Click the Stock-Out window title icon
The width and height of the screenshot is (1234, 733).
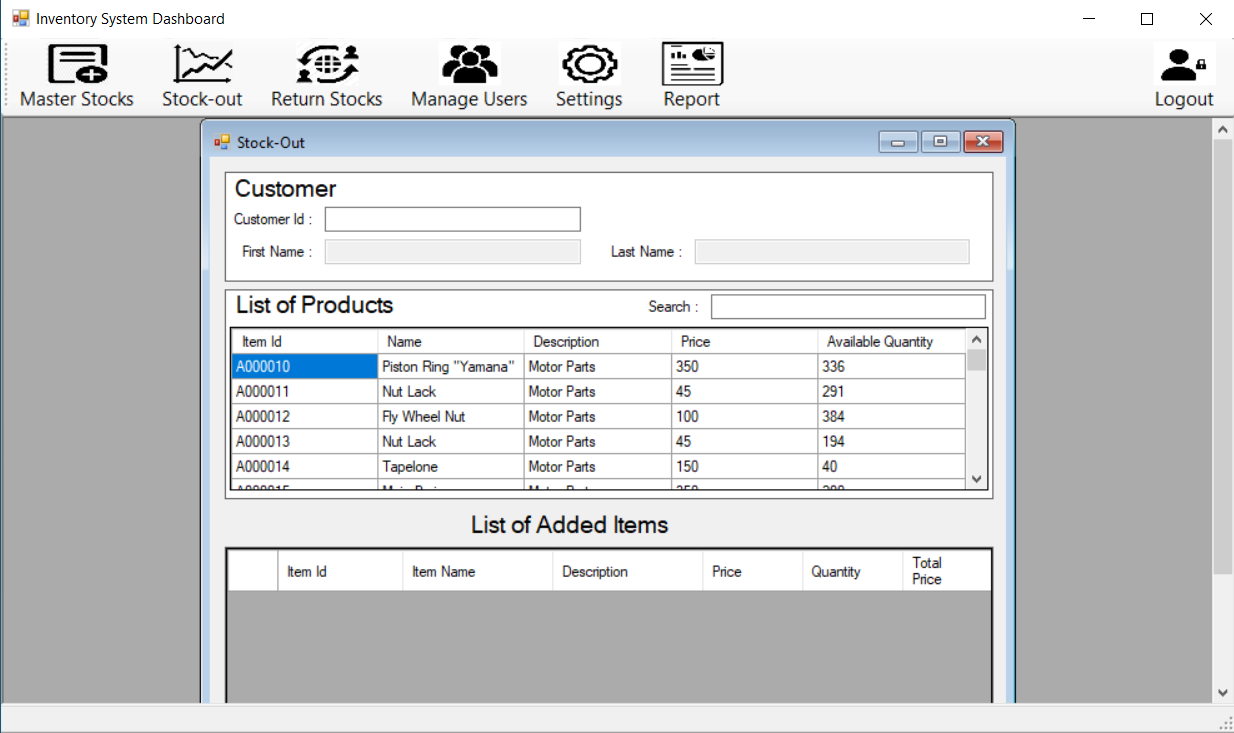[x=222, y=142]
